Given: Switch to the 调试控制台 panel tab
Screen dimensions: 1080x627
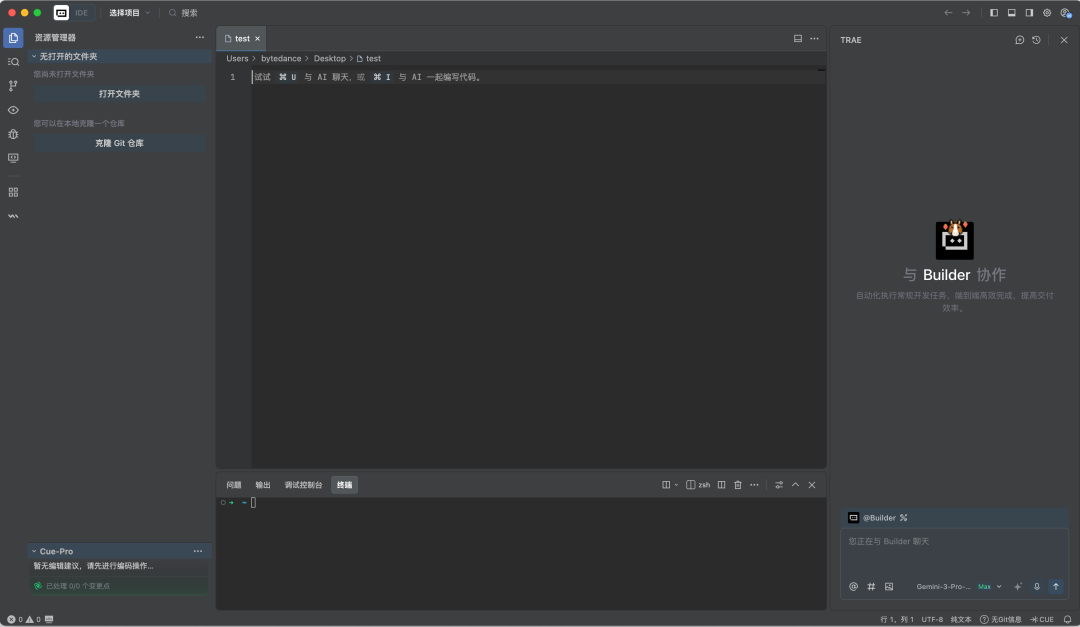Looking at the screenshot, I should (x=303, y=485).
